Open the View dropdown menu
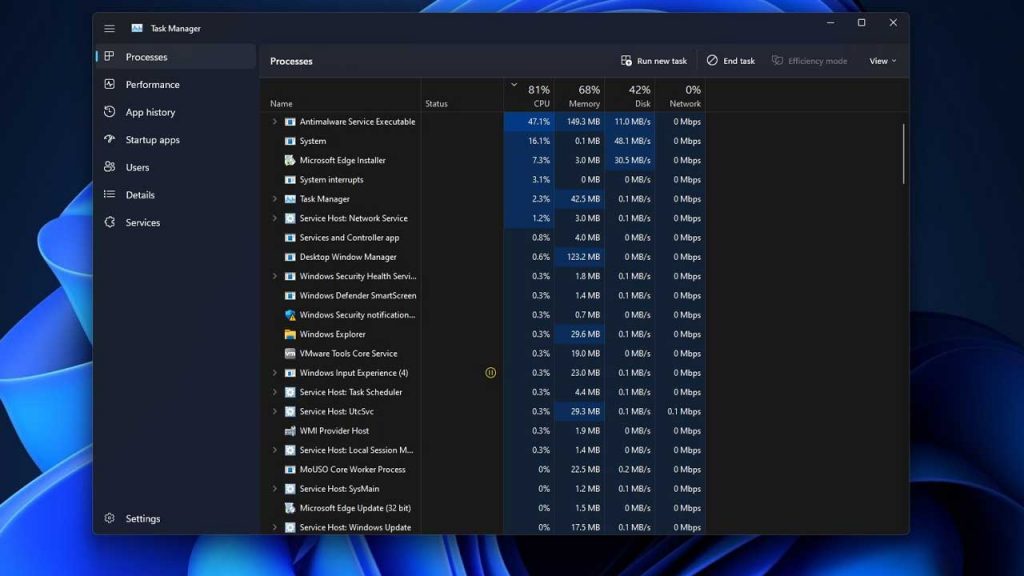This screenshot has height=576, width=1024. pyautogui.click(x=882, y=61)
